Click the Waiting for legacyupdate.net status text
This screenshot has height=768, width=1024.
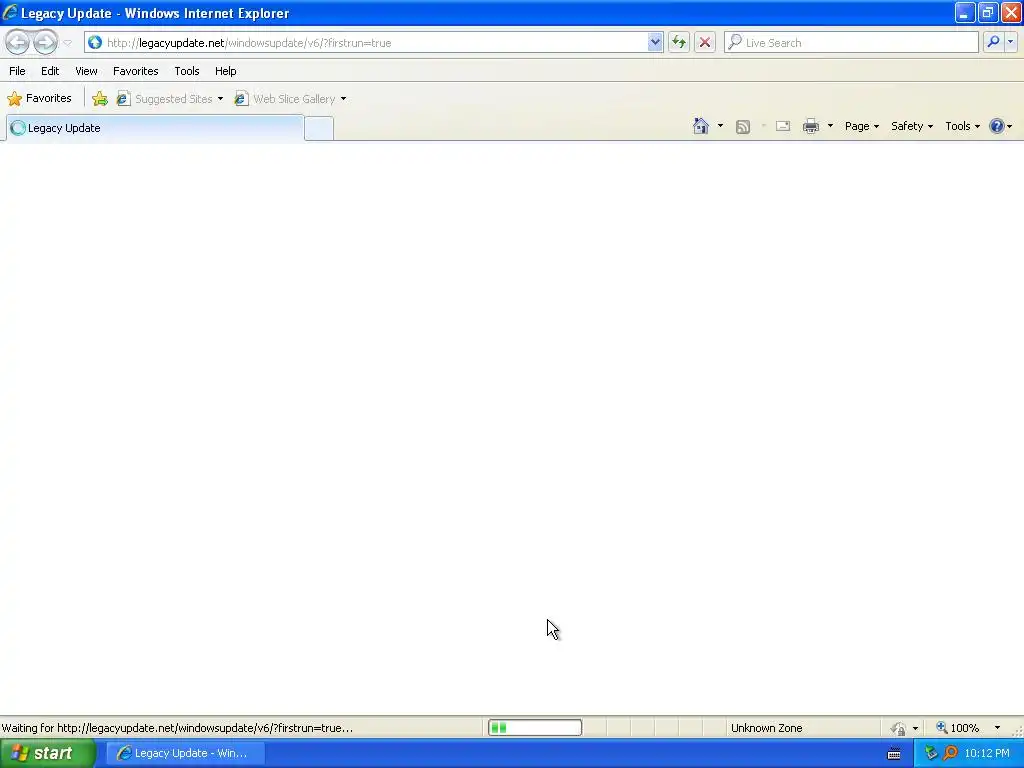(x=177, y=728)
